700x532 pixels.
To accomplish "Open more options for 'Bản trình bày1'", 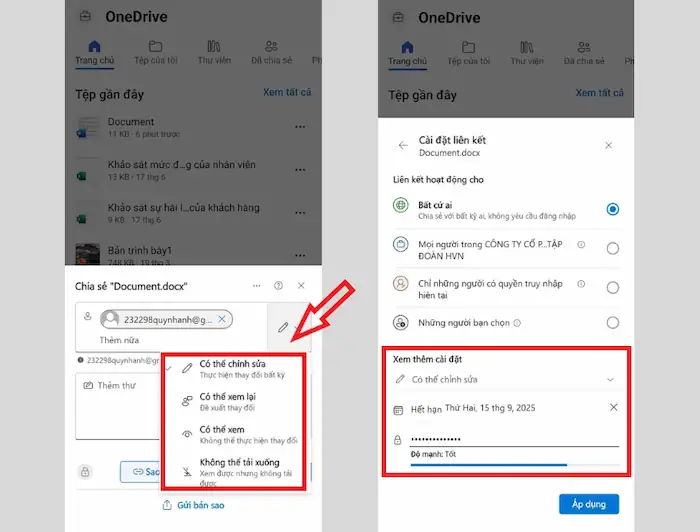I will [300, 255].
